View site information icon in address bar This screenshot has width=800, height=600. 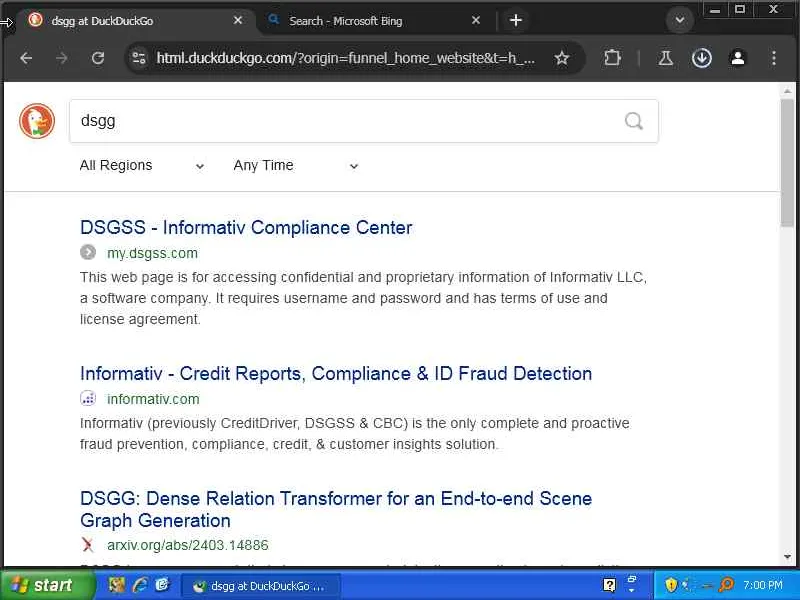(x=139, y=58)
